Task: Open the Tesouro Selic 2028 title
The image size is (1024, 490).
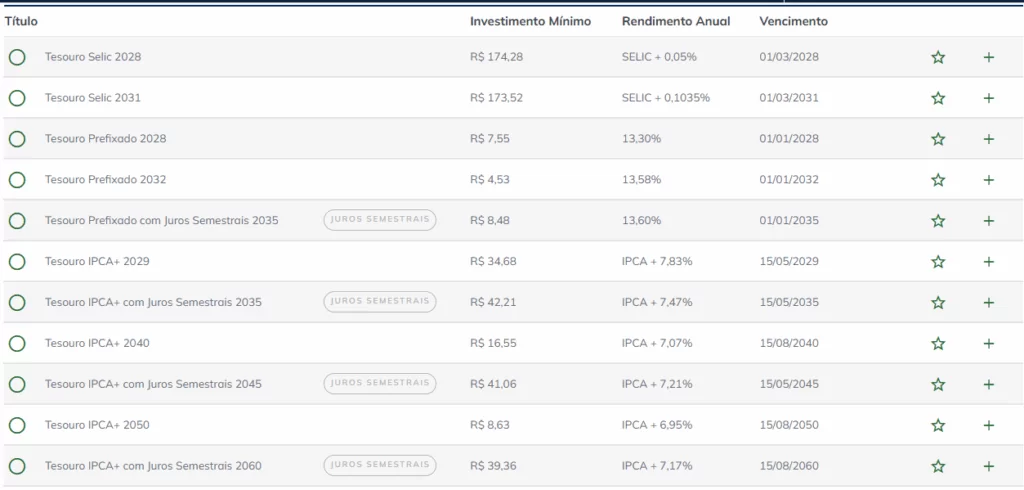Action: [93, 57]
